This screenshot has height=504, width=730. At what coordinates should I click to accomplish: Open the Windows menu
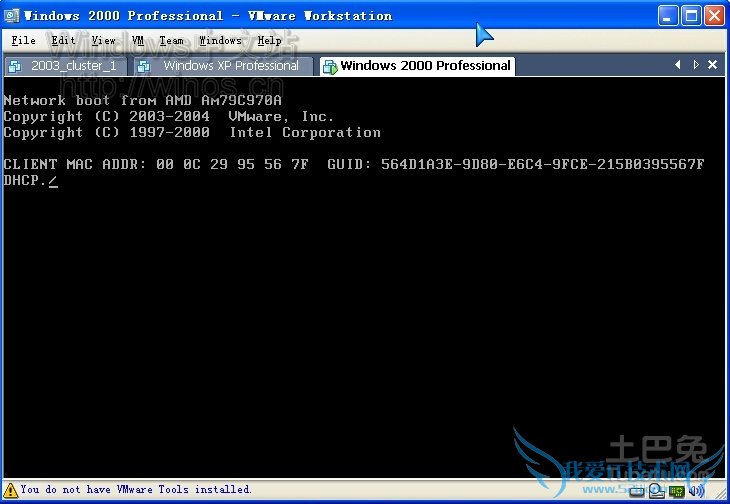click(x=220, y=40)
